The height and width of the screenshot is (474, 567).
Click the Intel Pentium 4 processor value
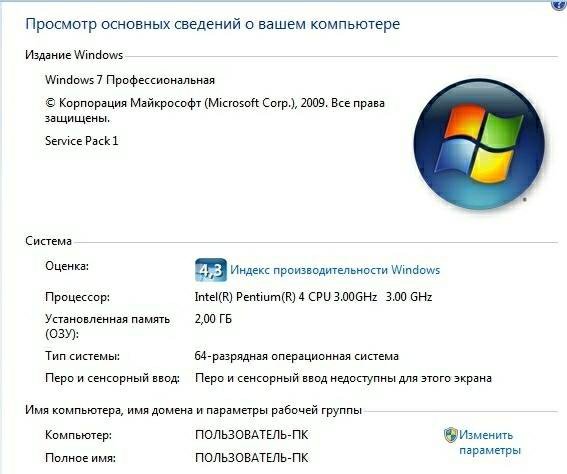click(x=313, y=297)
